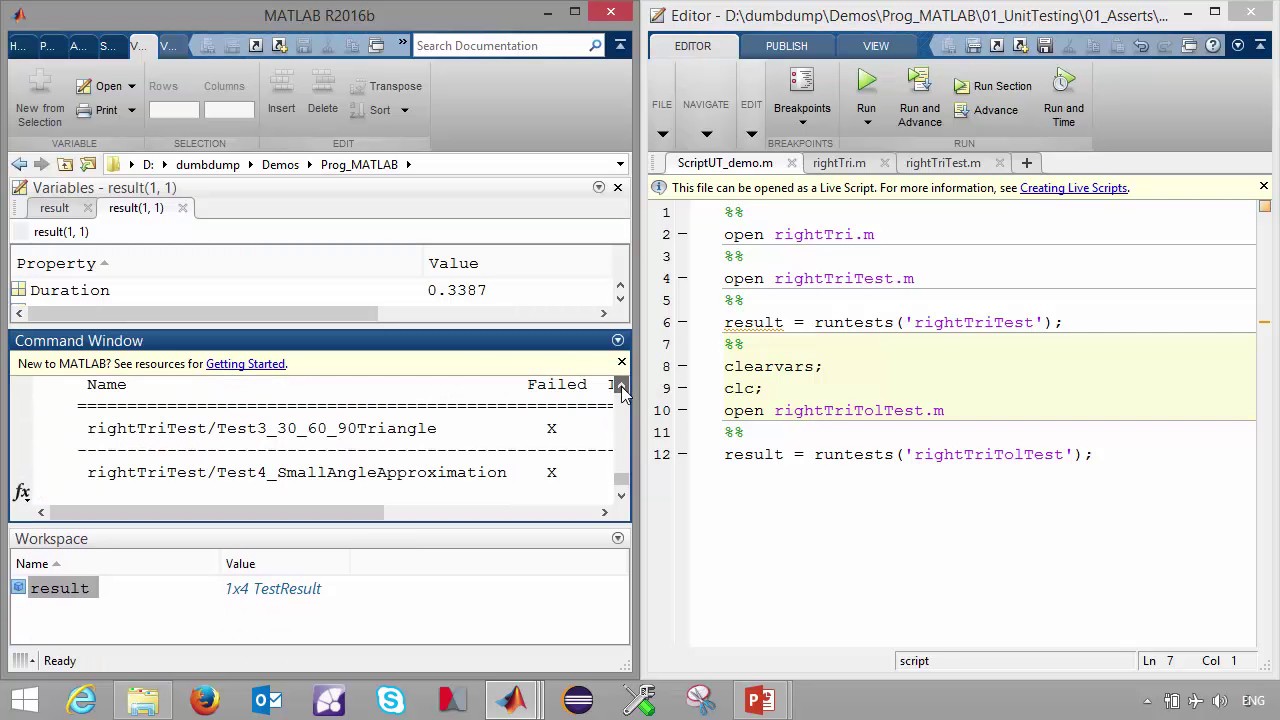Switch to the PUBLISH tab

[786, 46]
